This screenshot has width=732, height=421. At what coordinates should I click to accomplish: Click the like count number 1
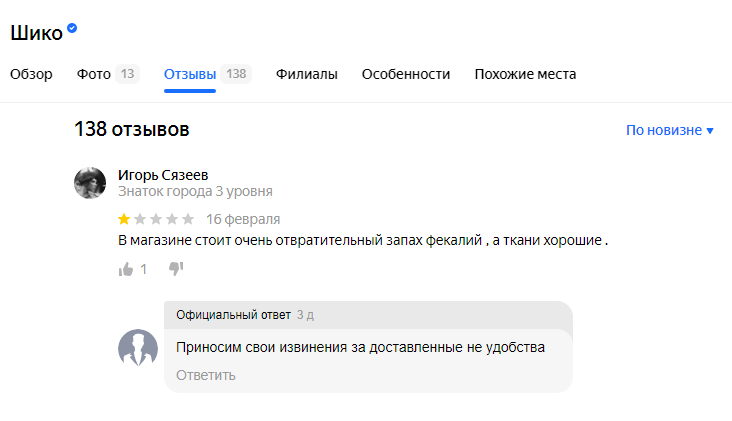coord(144,269)
